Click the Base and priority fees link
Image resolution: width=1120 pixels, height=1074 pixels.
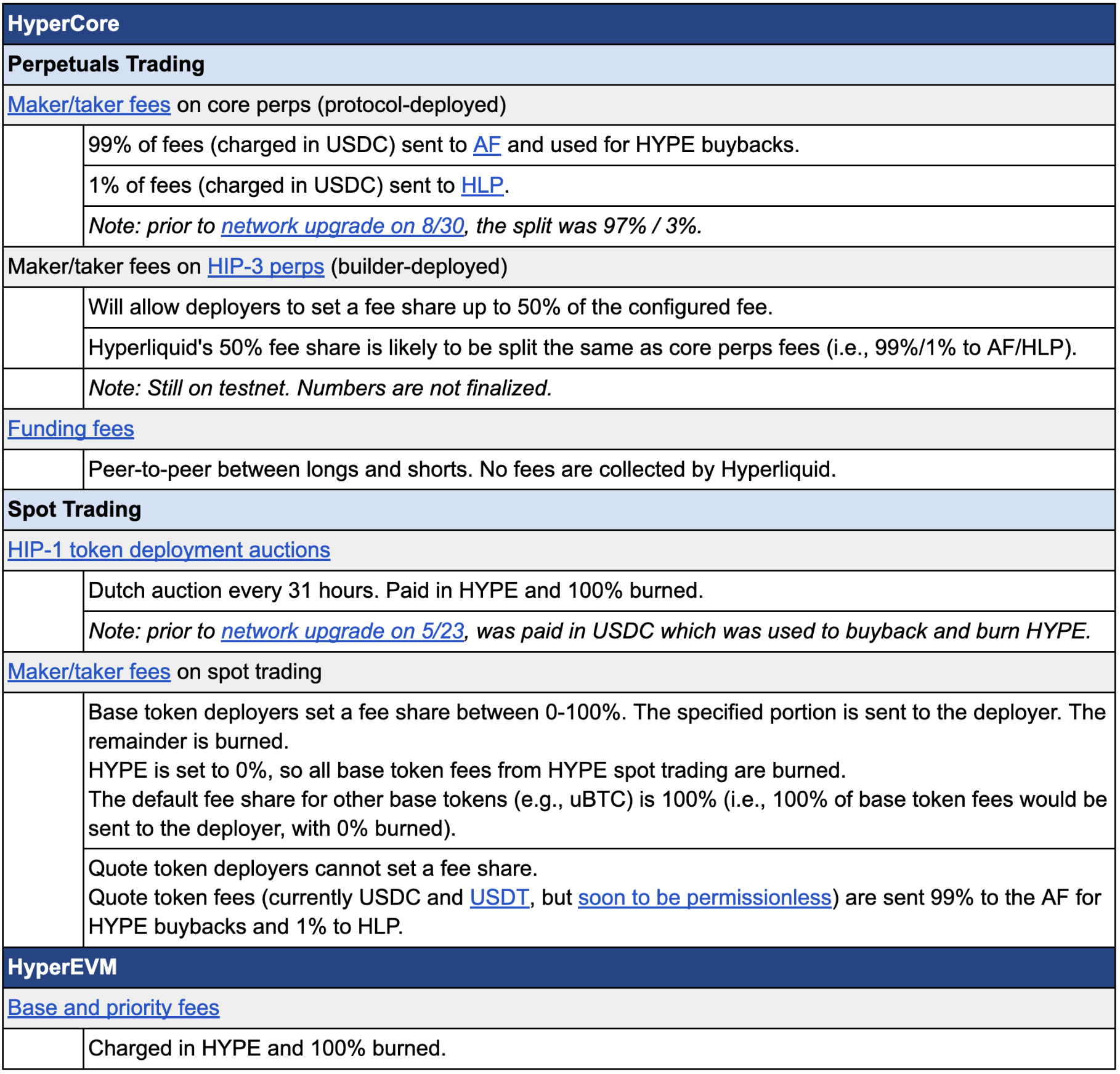point(113,1008)
